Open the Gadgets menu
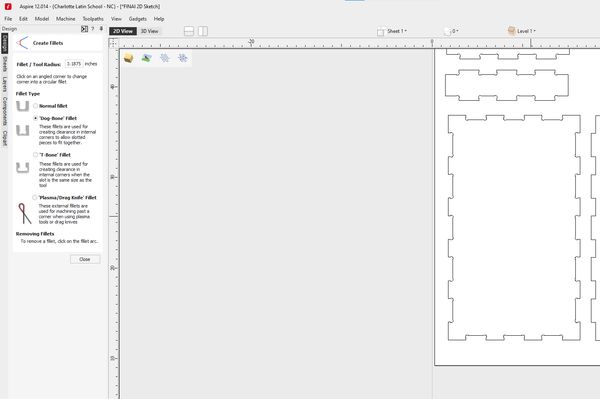The width and height of the screenshot is (600, 399). [x=138, y=19]
